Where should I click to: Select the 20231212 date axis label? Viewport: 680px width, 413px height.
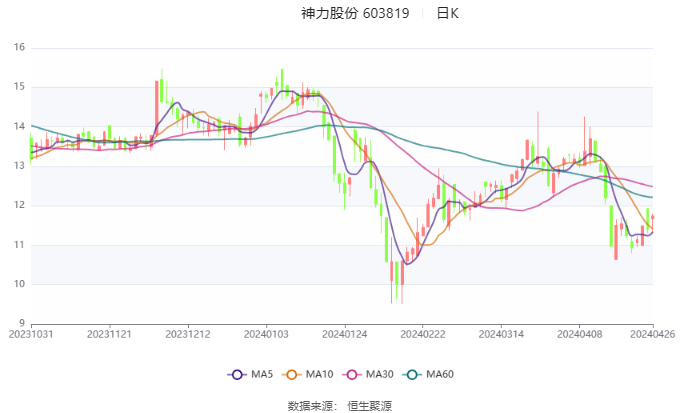coord(188,334)
